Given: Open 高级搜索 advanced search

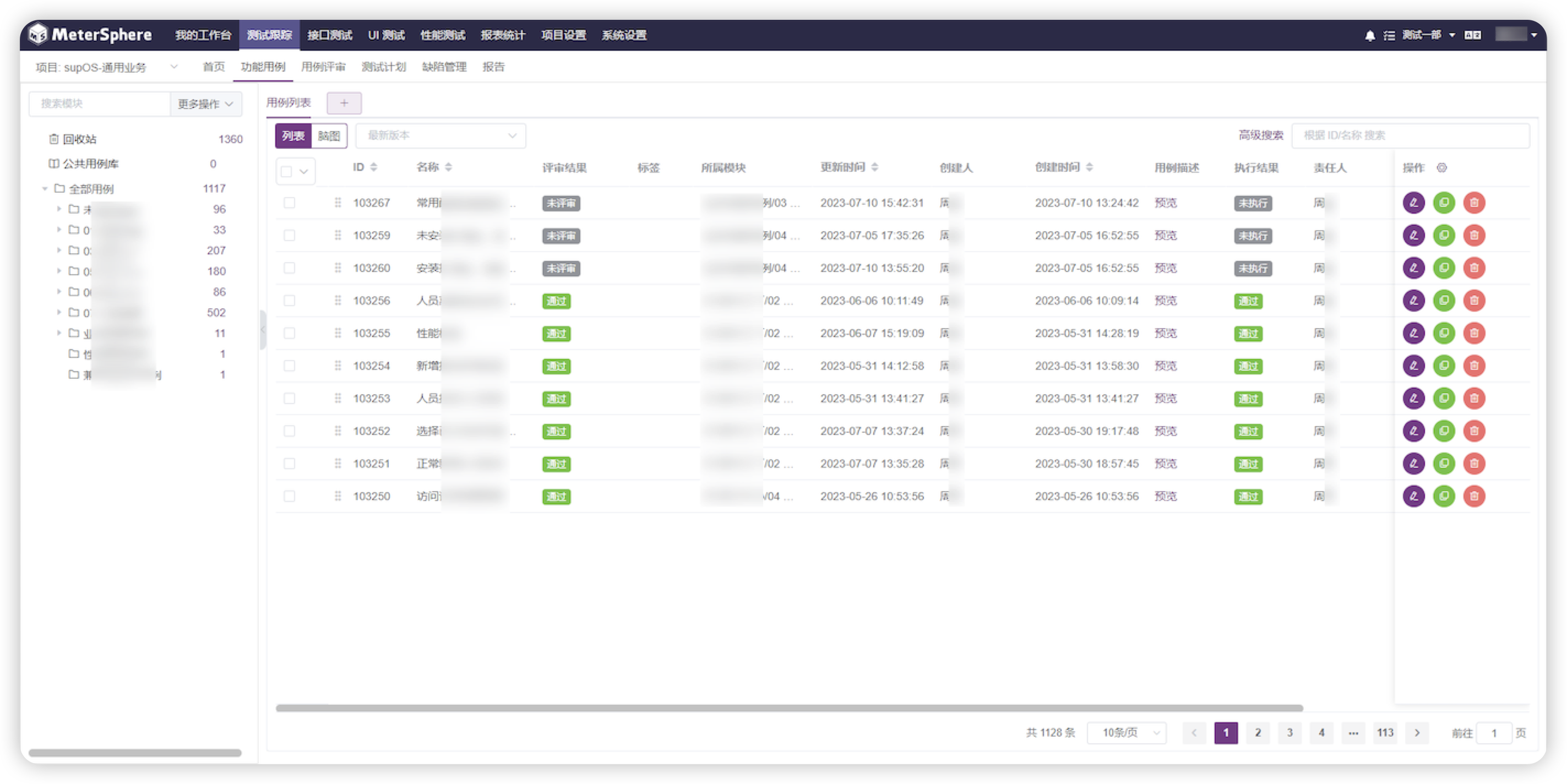Looking at the screenshot, I should [1260, 135].
